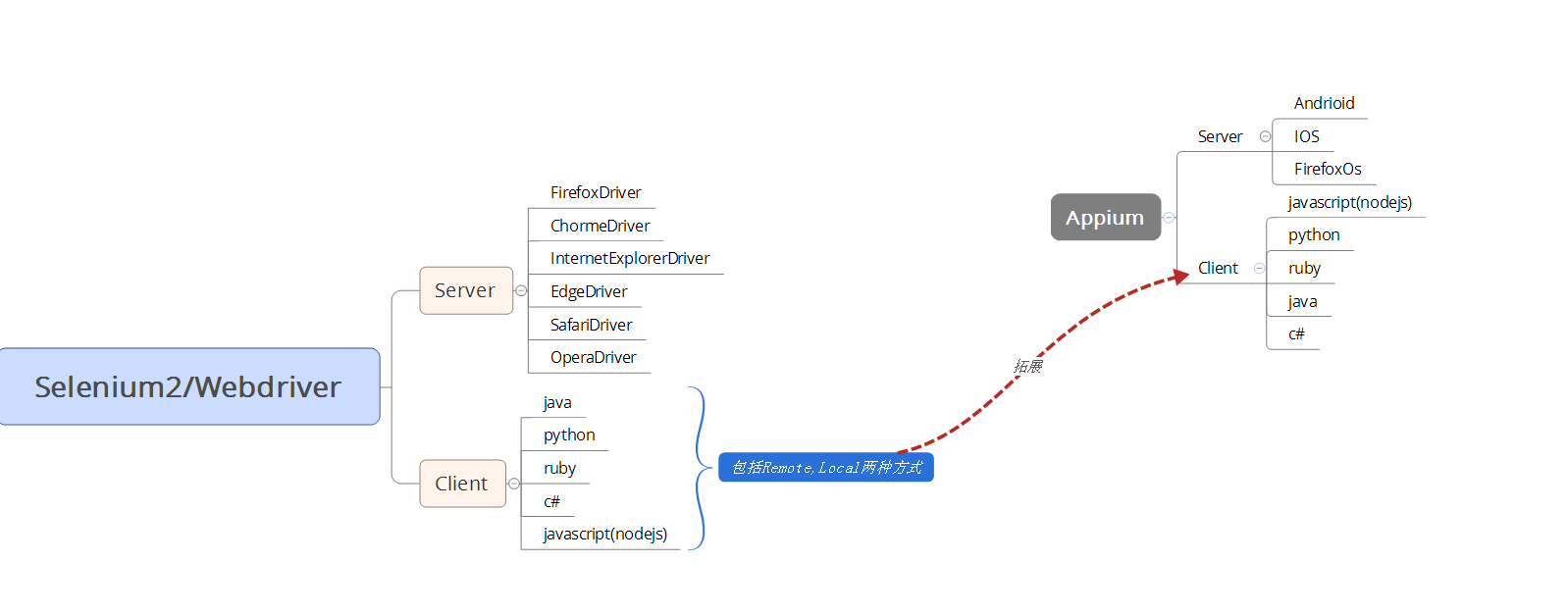Viewport: 1568px width, 614px height.
Task: Click the ChormeDriver topic
Action: tap(600, 226)
